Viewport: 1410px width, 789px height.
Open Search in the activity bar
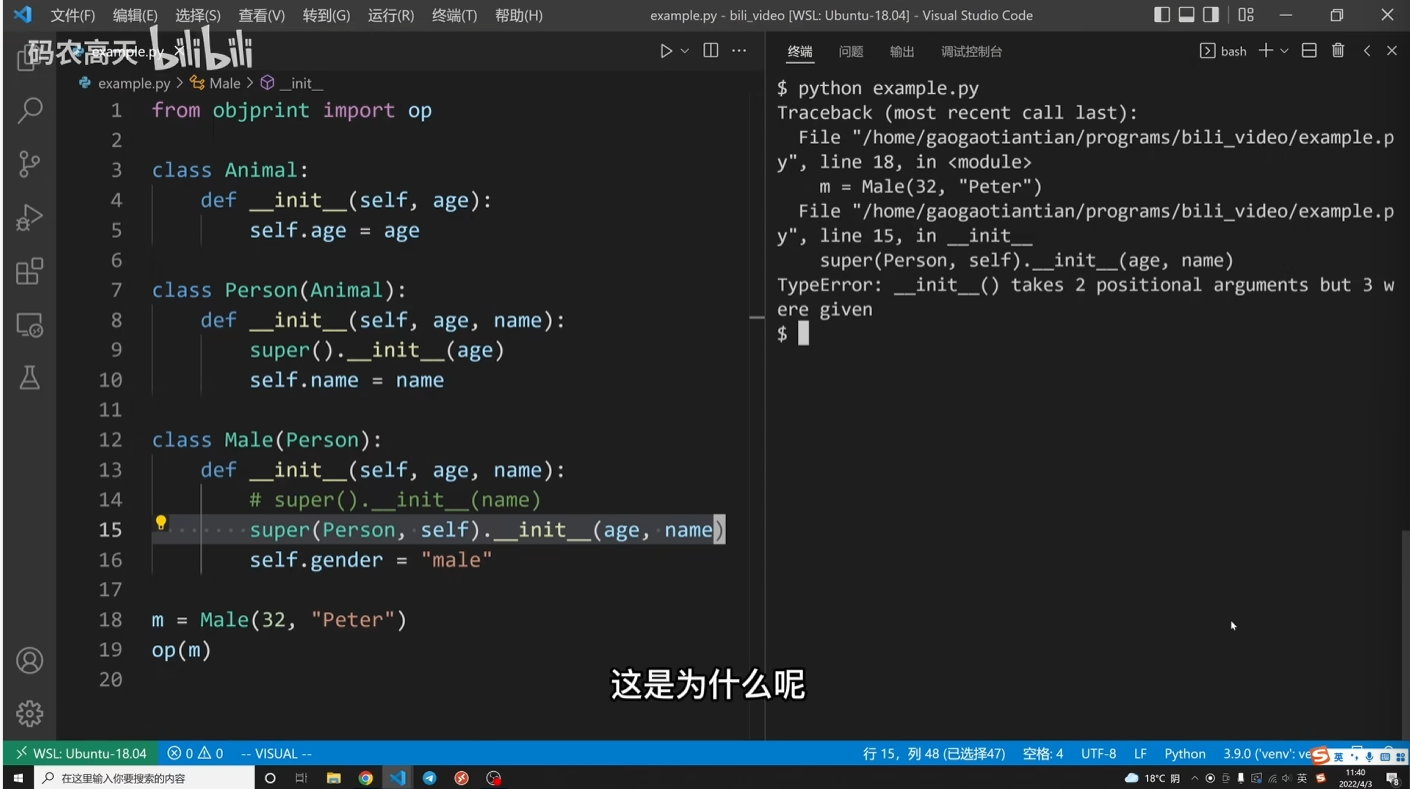(x=30, y=109)
